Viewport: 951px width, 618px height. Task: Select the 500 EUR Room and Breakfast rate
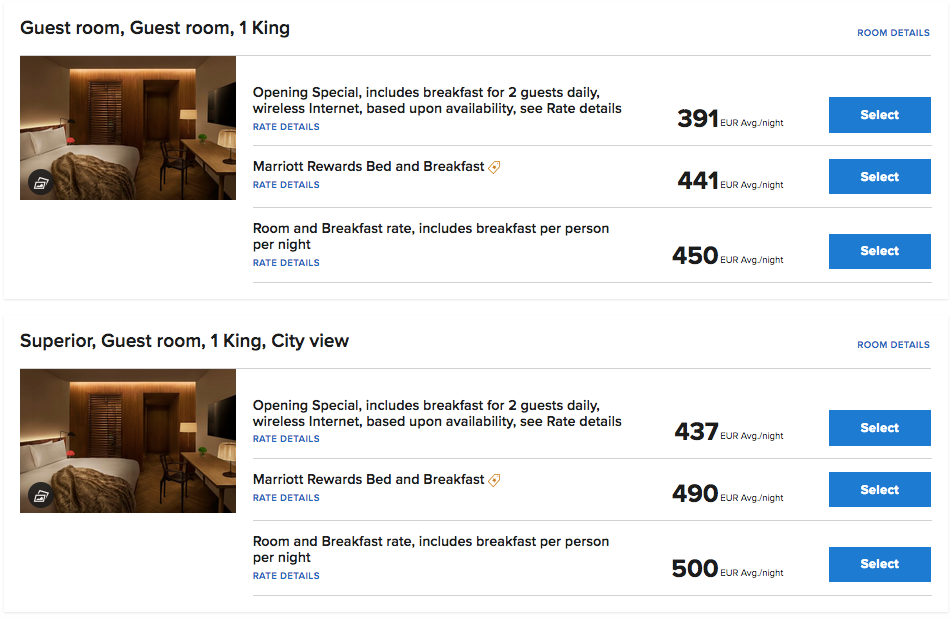[879, 564]
